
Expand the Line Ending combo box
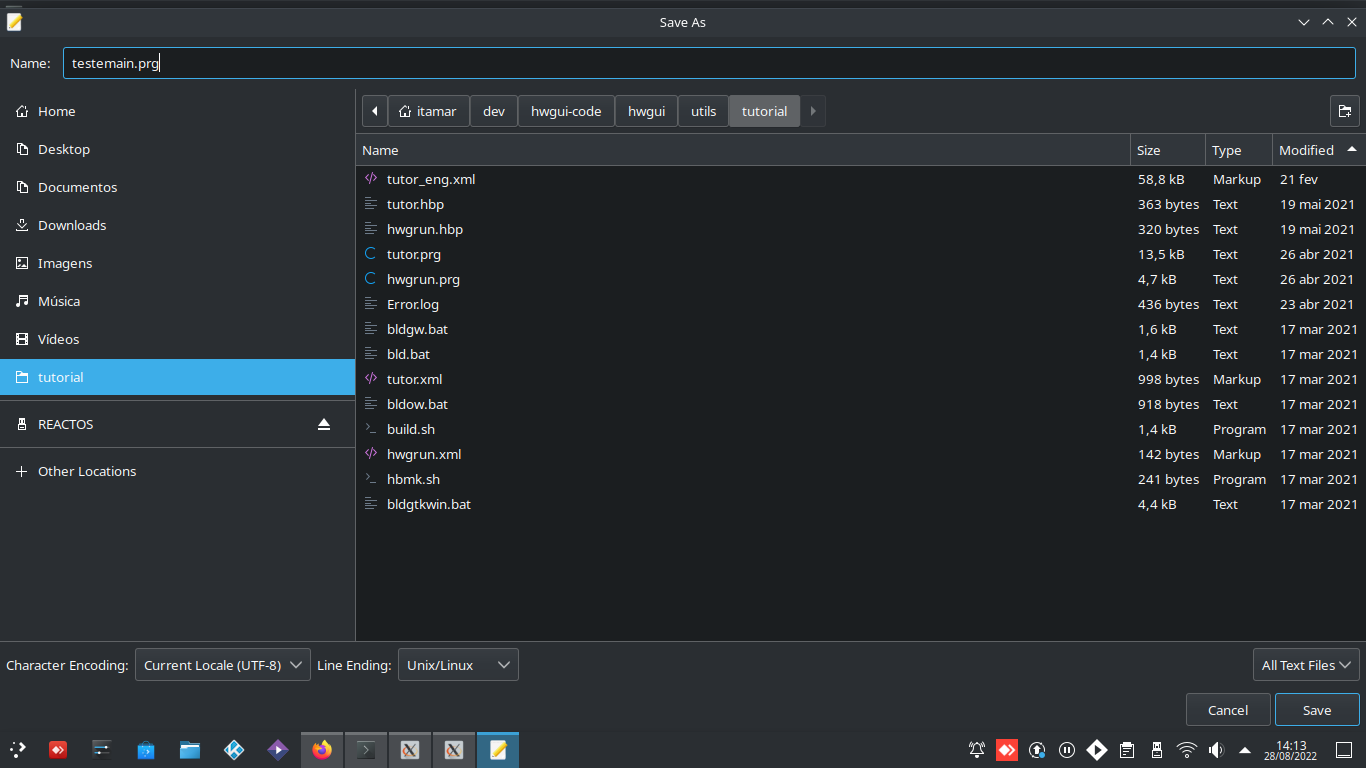[x=458, y=665]
